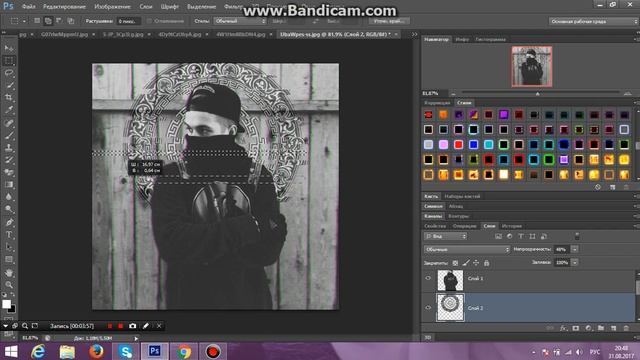This screenshot has height=360, width=640.
Task: Open Skype from the Windows taskbar
Action: click(125, 351)
